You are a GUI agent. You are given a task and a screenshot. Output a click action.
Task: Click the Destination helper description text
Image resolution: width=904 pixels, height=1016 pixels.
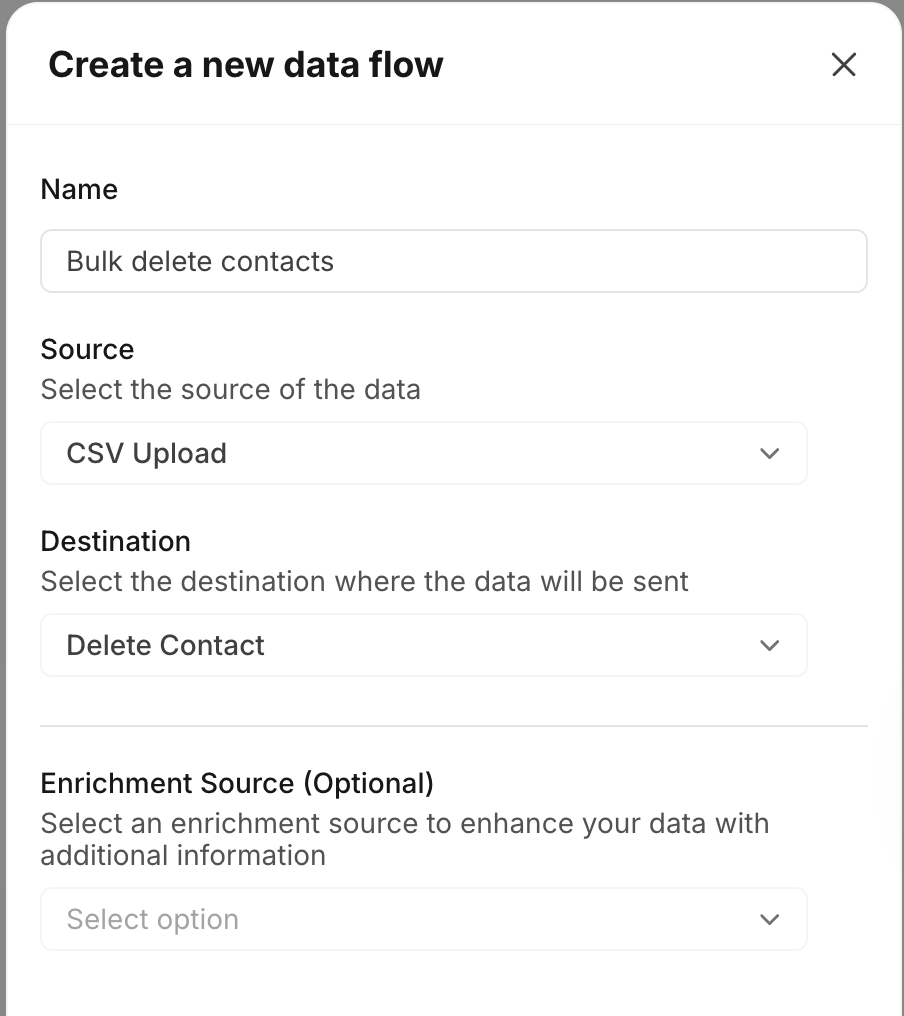pos(364,581)
